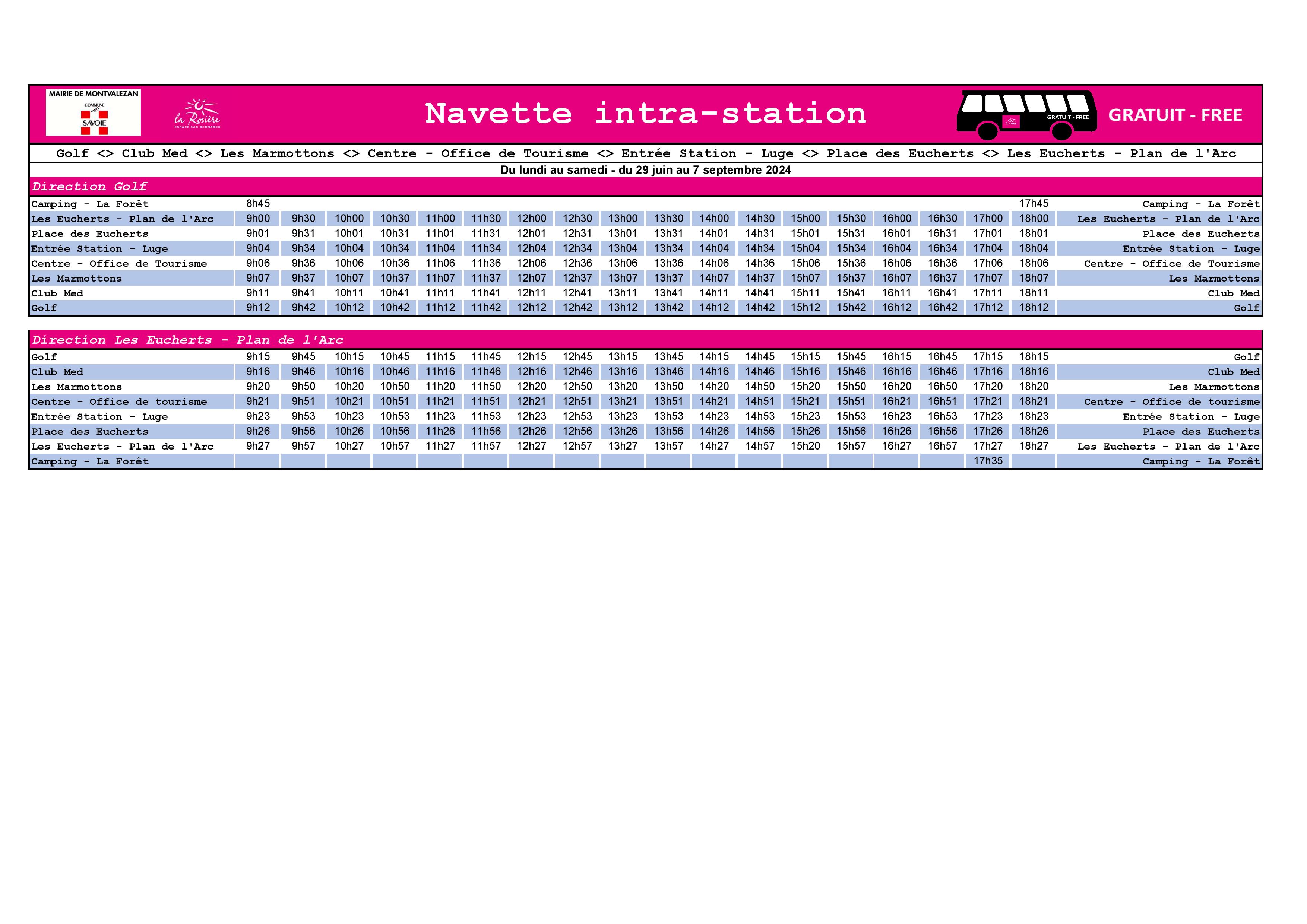Click the 11h06 Centre - Office de Tourisme time
This screenshot has height=924, width=1307.
(x=441, y=263)
